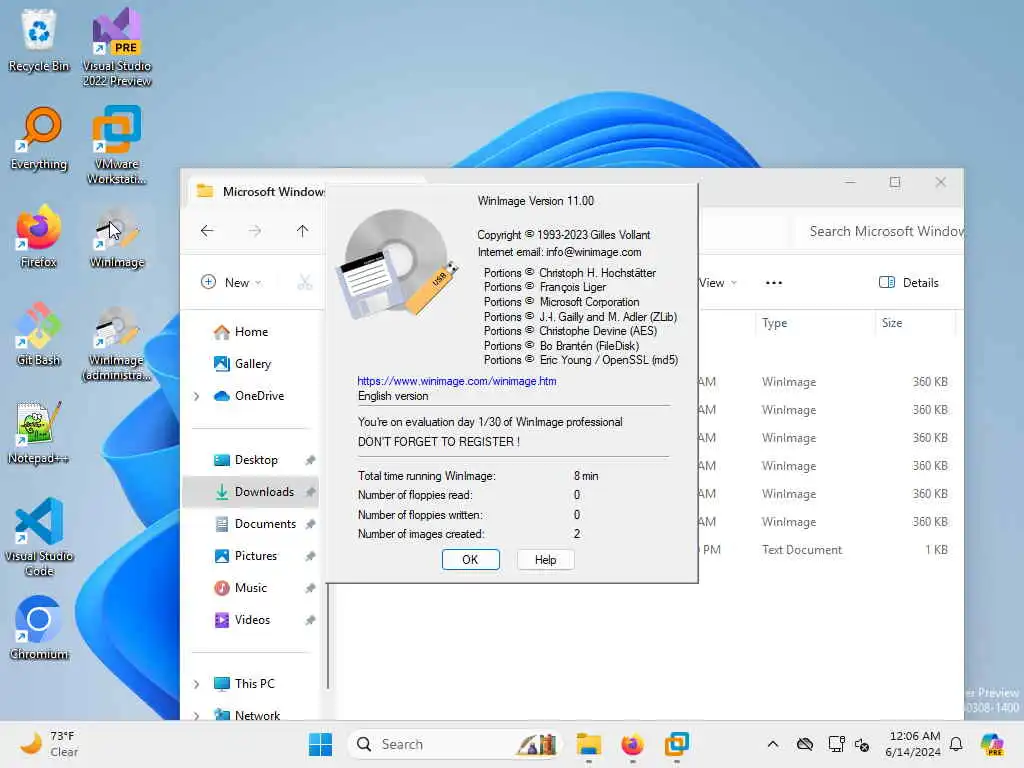
Task: Open the weather widget showing 73°F
Action: tap(50, 744)
